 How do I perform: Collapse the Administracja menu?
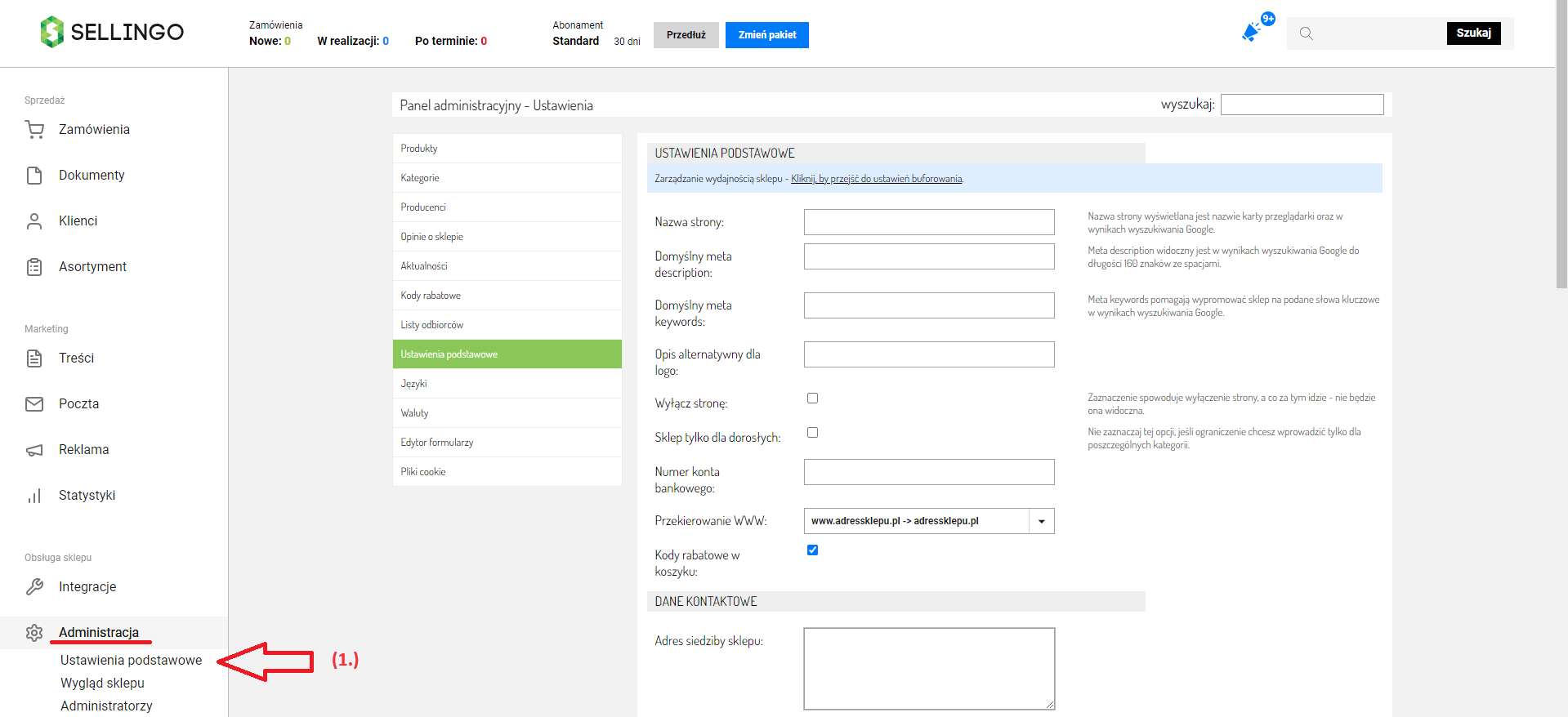tap(99, 632)
